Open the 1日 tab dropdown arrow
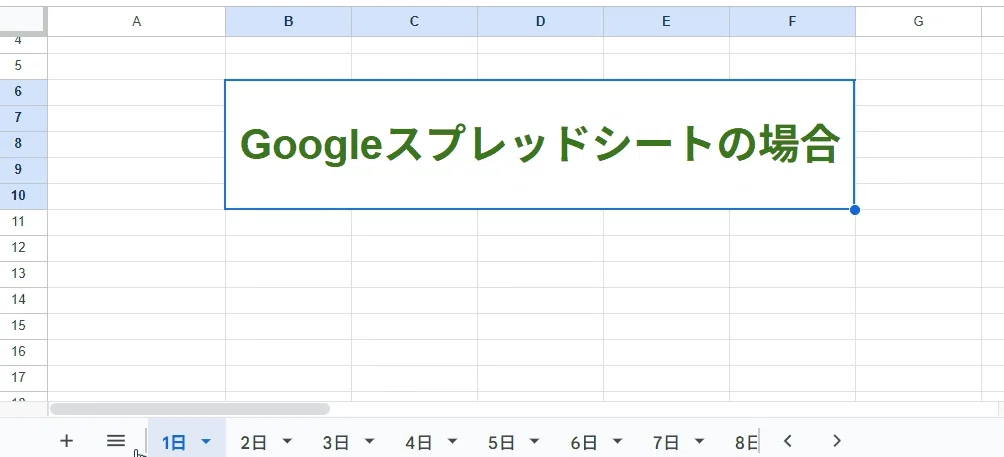This screenshot has width=1004, height=457. pyautogui.click(x=206, y=441)
